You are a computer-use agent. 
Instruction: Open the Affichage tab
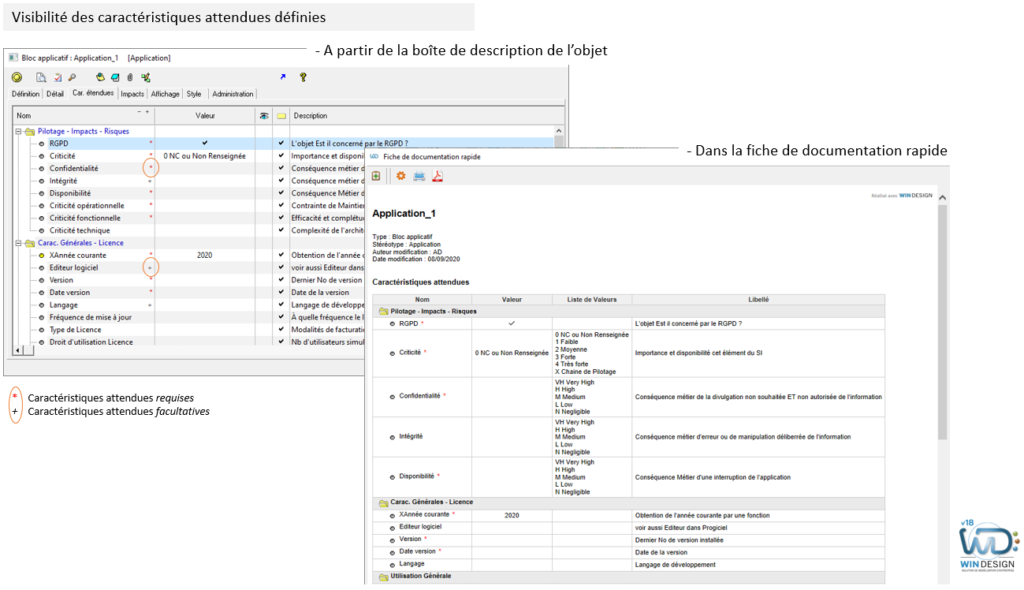[165, 94]
